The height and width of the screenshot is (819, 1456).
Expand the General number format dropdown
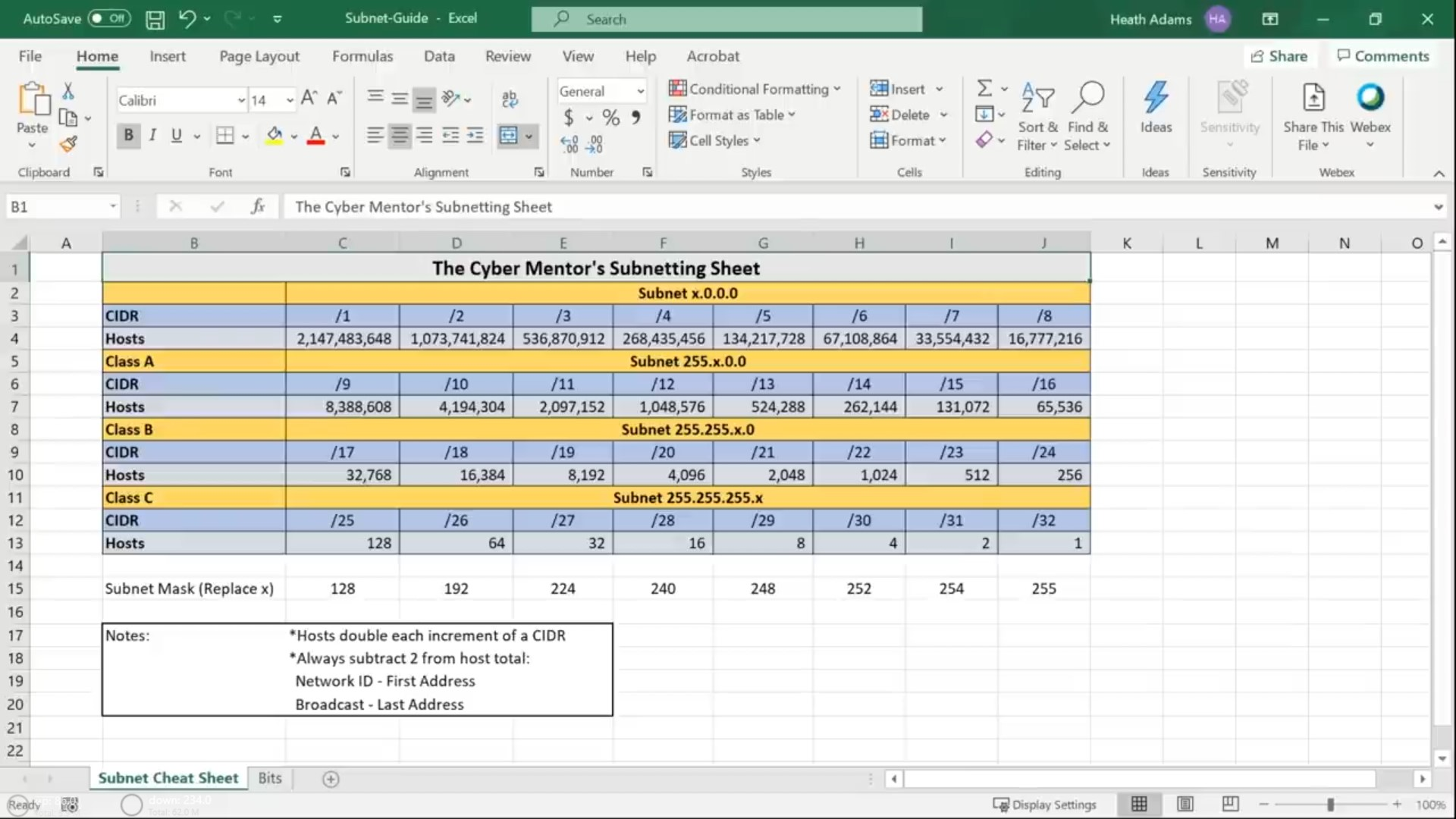tap(640, 91)
